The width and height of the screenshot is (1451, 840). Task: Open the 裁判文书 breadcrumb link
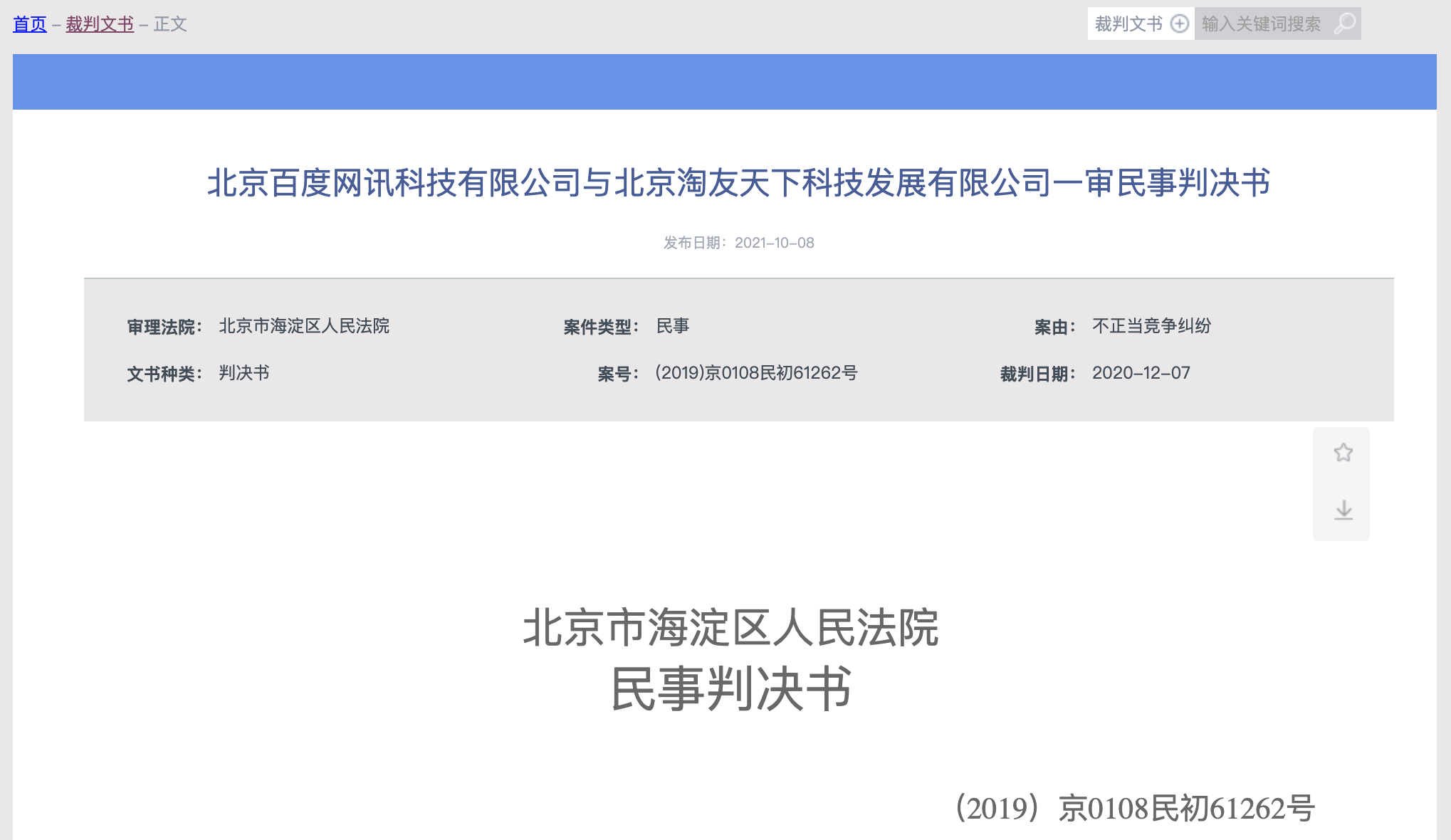[x=100, y=24]
